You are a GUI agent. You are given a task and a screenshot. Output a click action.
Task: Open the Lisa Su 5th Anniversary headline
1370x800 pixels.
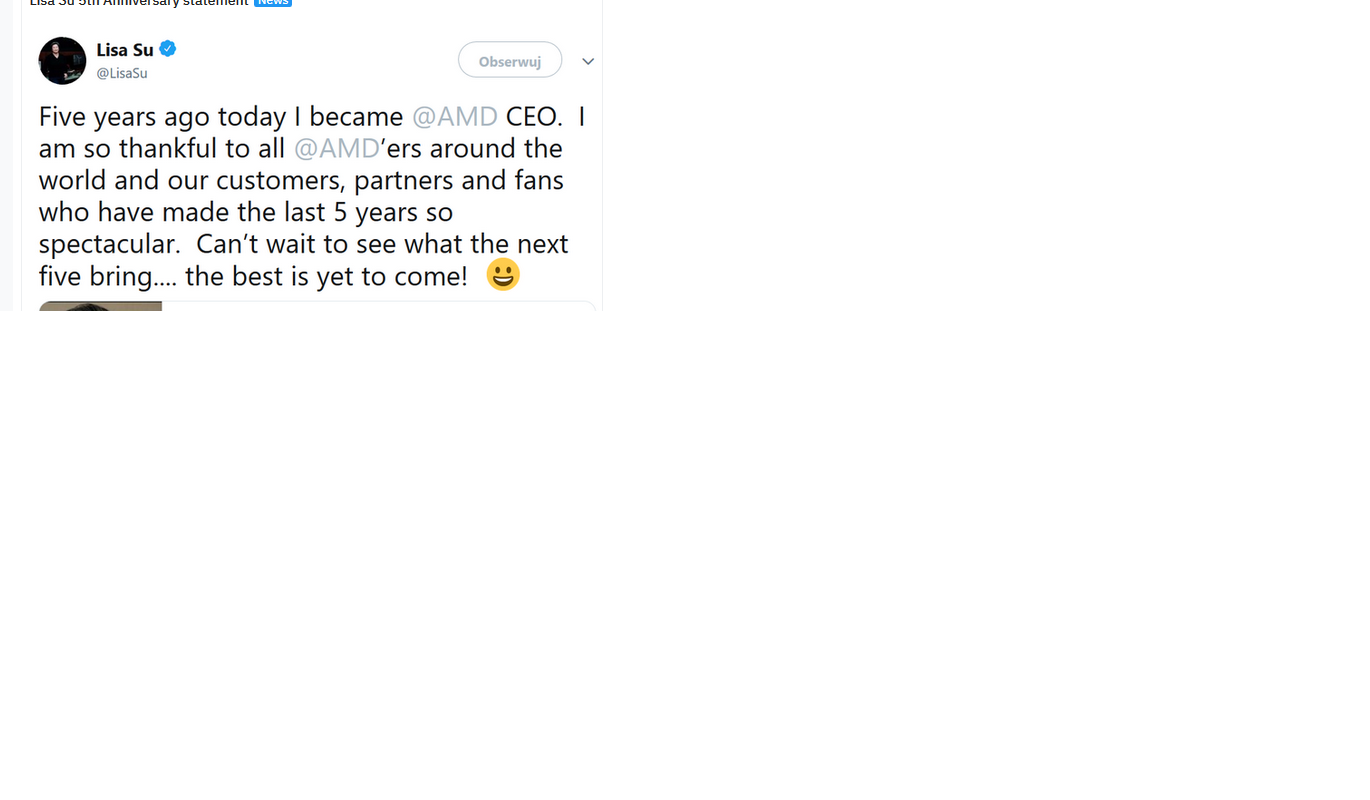139,3
